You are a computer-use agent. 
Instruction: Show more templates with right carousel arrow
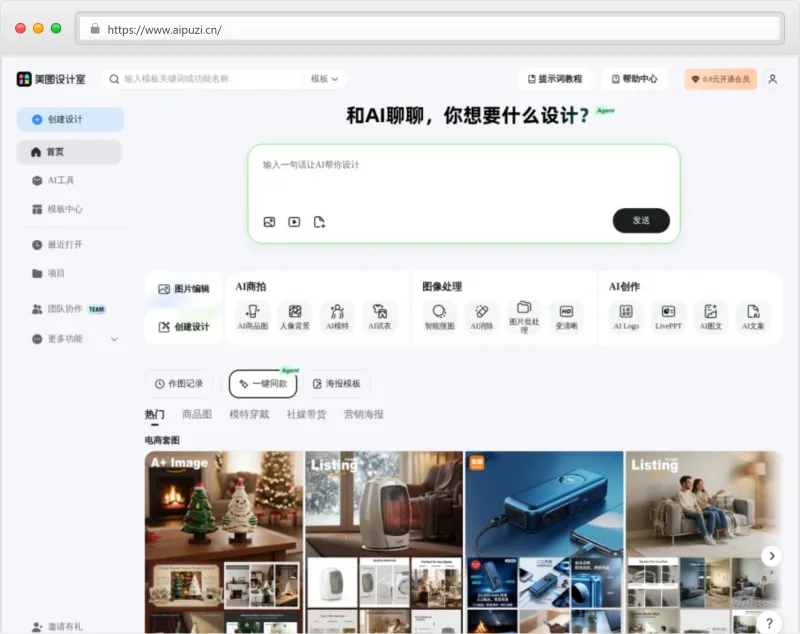click(x=771, y=556)
